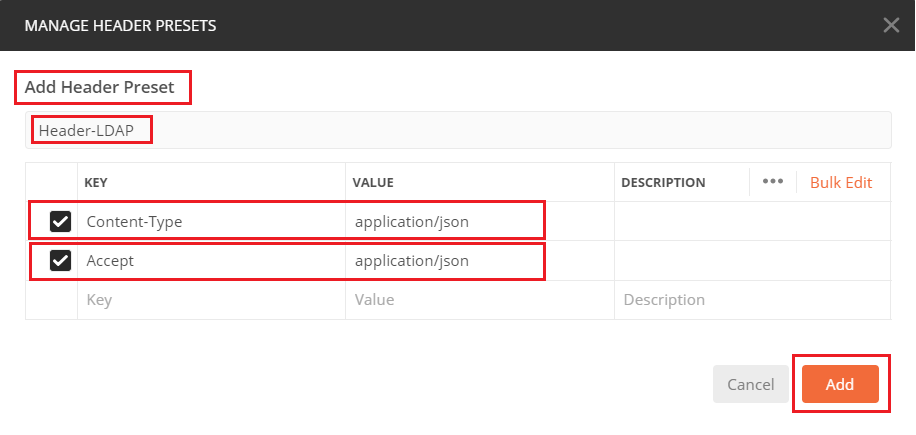Click the description cell for Content-Type

pos(750,221)
